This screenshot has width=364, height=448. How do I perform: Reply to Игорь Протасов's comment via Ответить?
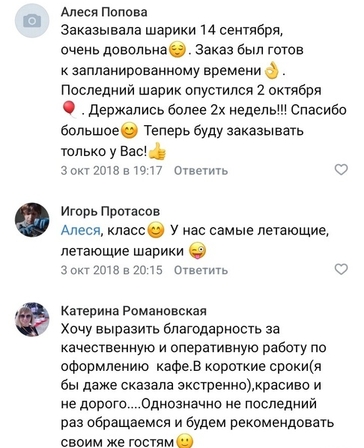201,270
